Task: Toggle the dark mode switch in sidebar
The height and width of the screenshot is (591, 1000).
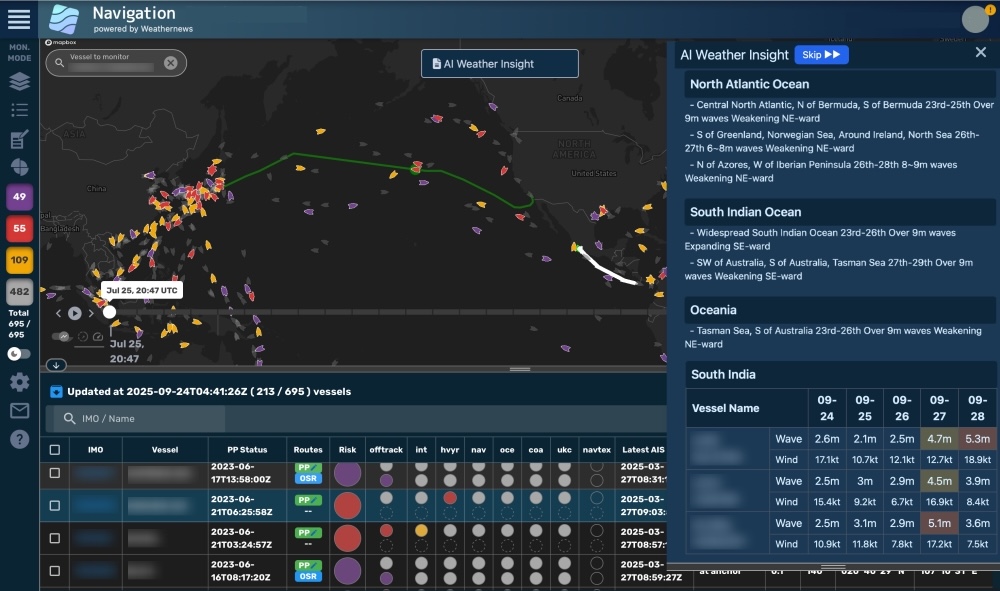Action: pos(19,354)
